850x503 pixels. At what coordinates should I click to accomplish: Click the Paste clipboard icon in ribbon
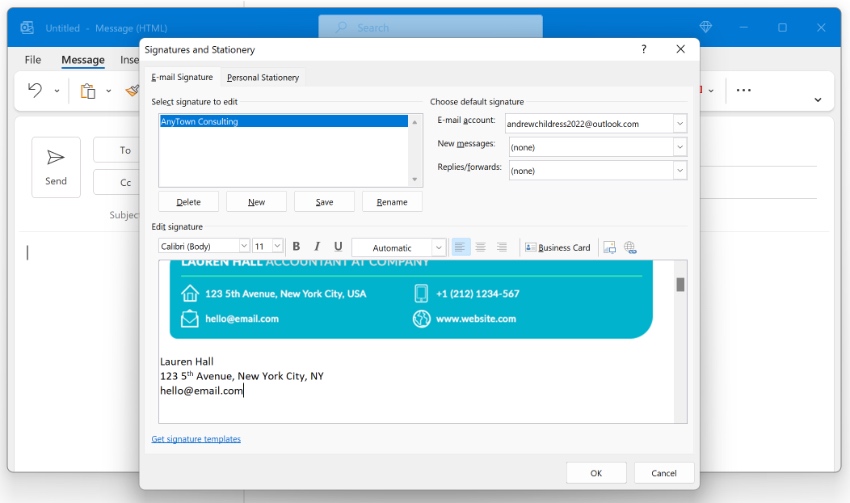[x=88, y=91]
